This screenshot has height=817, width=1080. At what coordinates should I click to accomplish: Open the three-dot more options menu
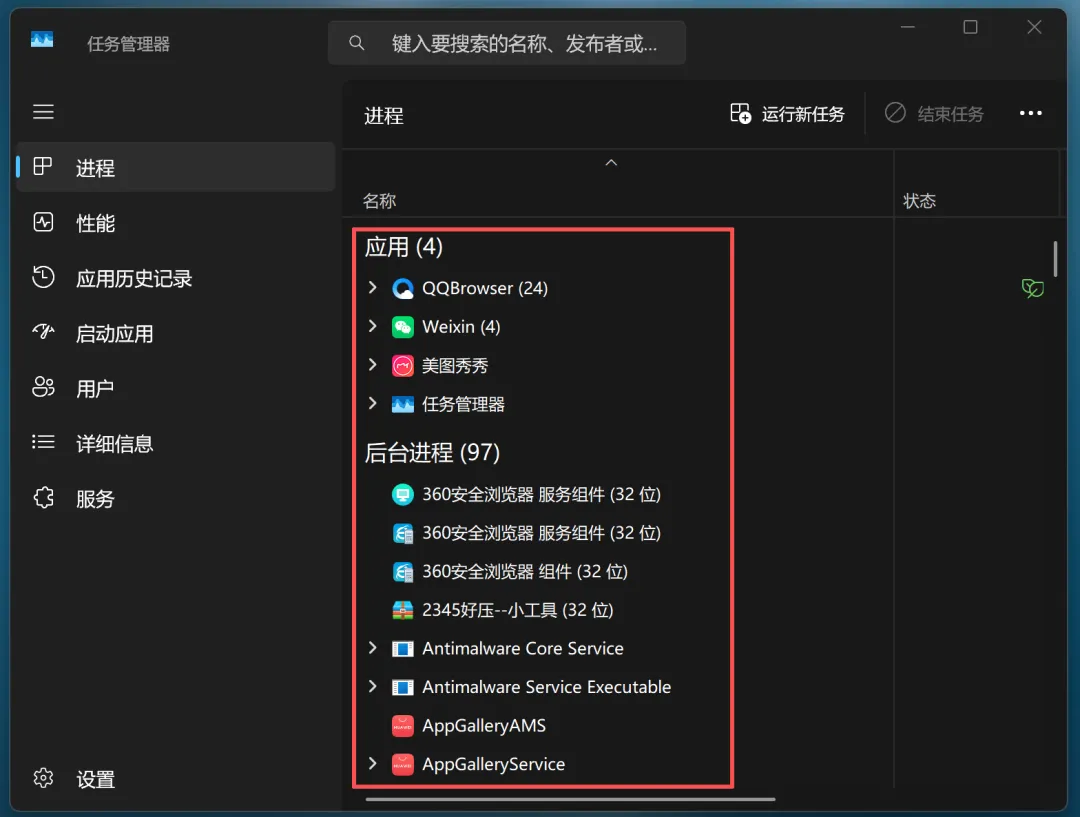click(1030, 113)
